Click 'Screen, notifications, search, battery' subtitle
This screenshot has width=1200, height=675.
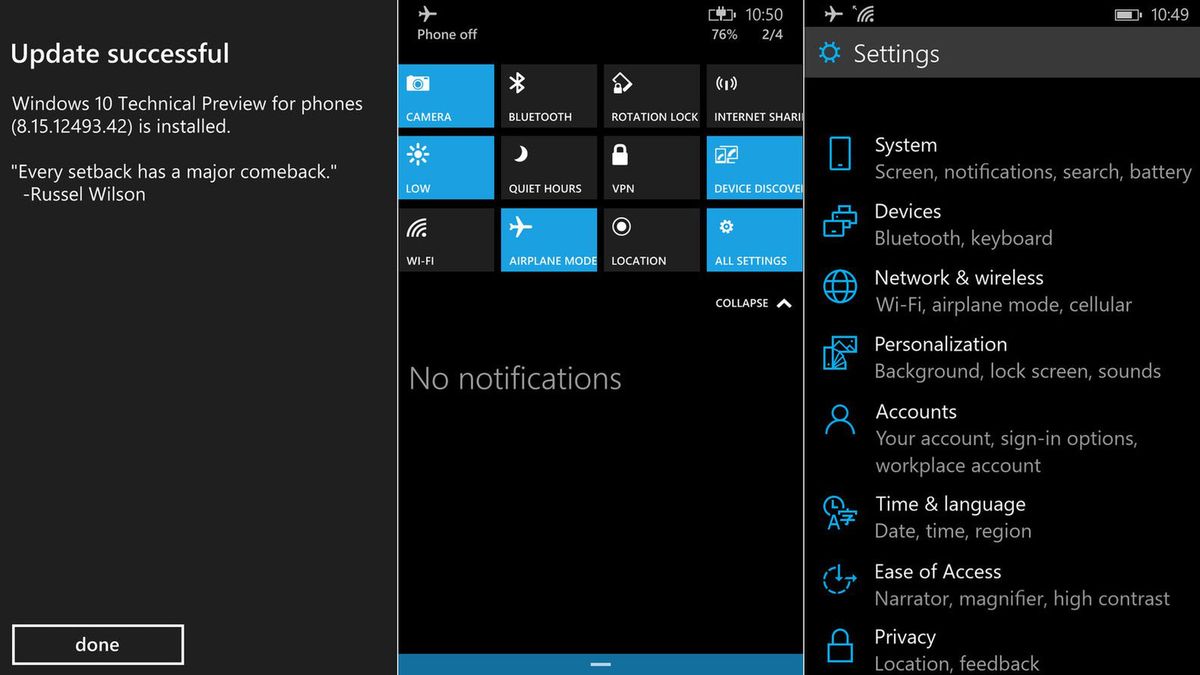(1033, 172)
